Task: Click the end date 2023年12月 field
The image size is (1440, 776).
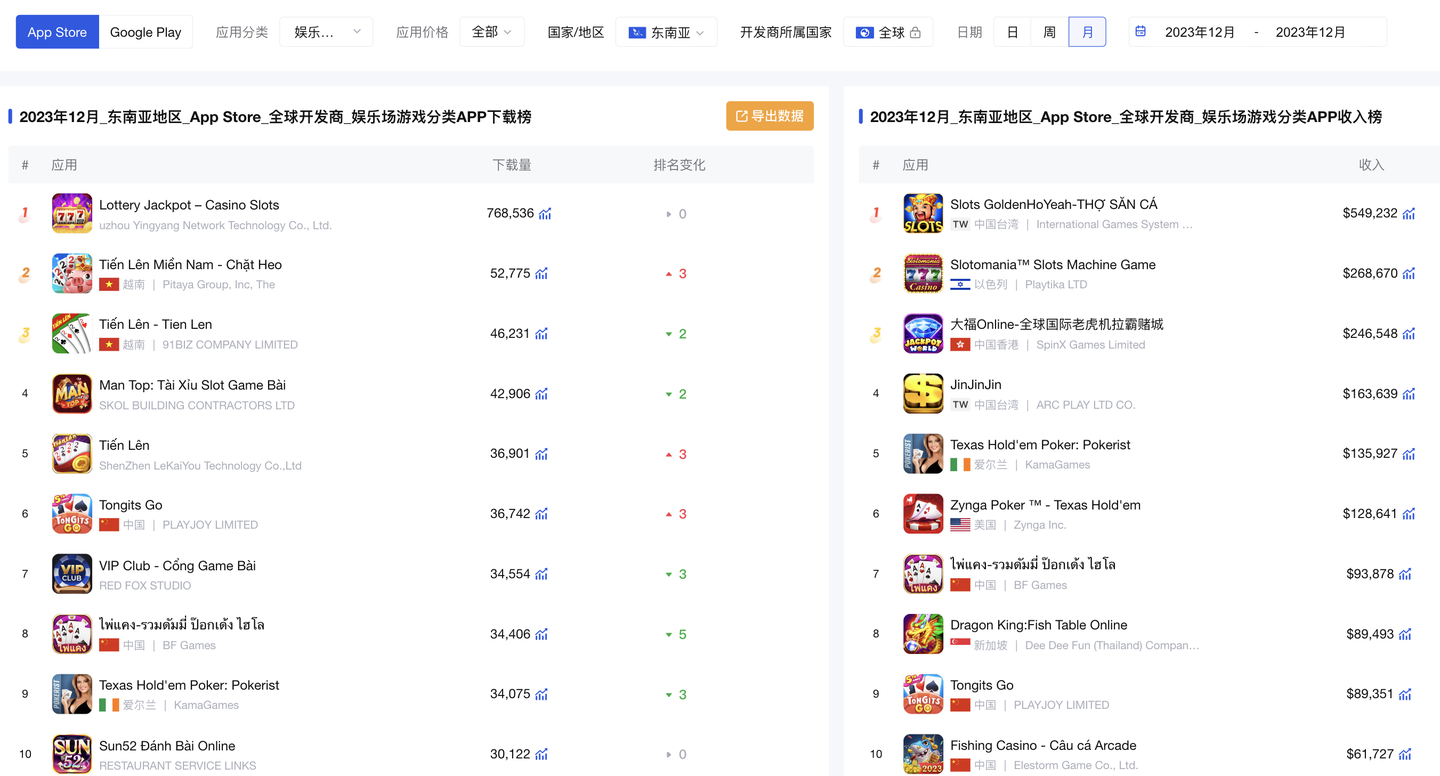Action: [1311, 32]
